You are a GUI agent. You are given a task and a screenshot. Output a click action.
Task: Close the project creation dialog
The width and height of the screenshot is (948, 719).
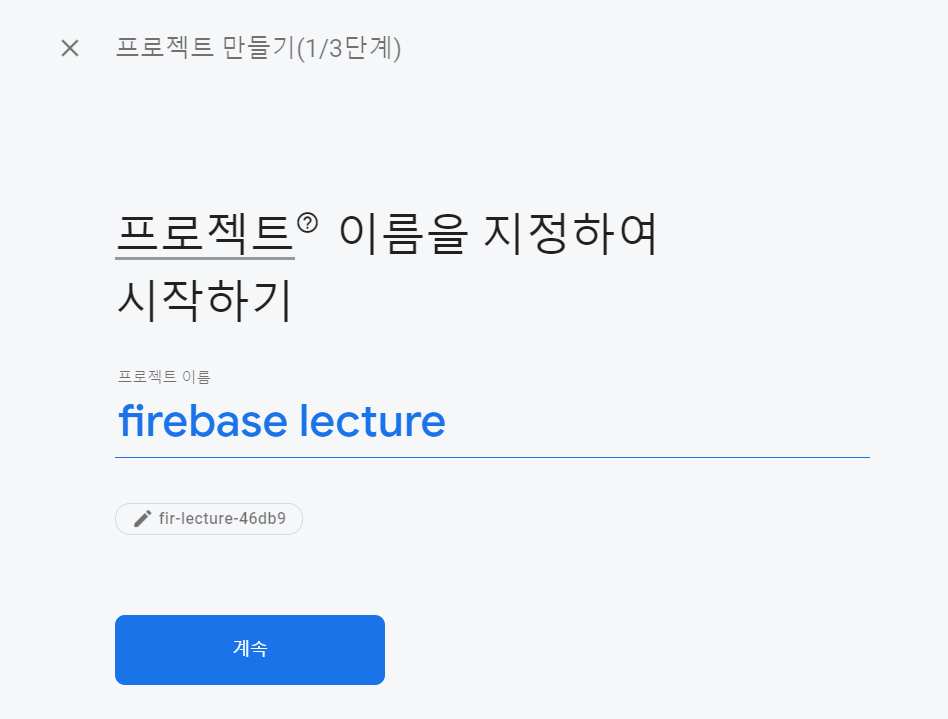pos(69,48)
